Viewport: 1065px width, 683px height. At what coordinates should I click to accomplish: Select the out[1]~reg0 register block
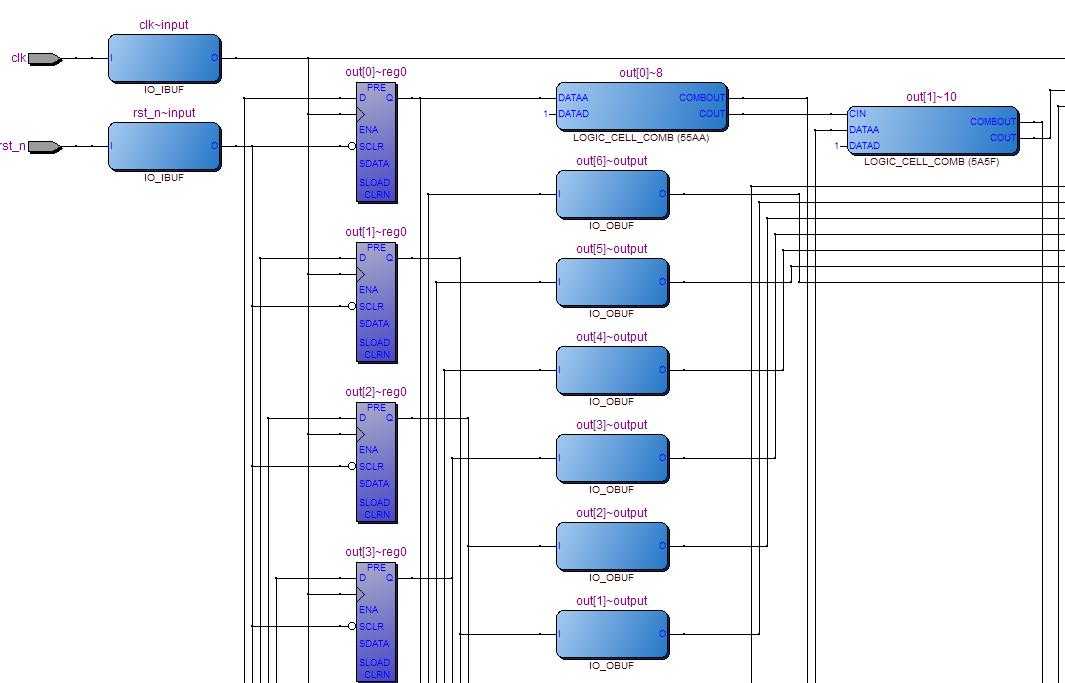pos(376,303)
